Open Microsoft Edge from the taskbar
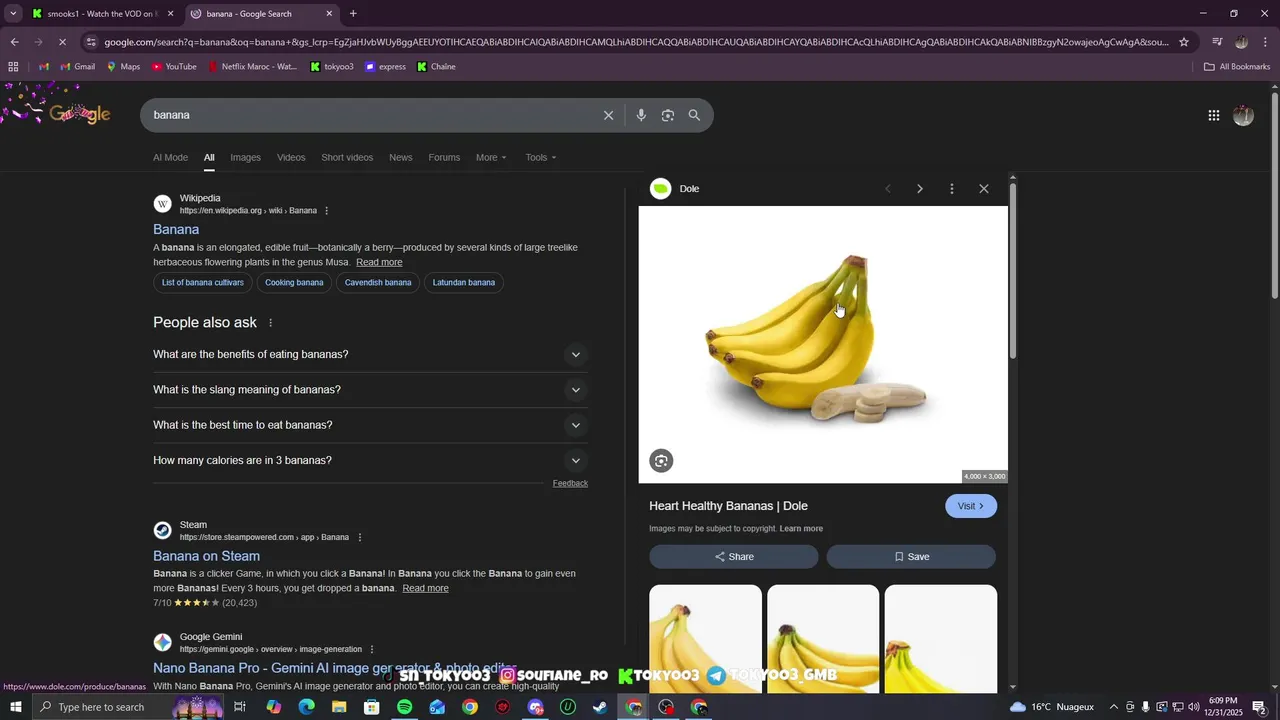1280x720 pixels. click(x=306, y=707)
